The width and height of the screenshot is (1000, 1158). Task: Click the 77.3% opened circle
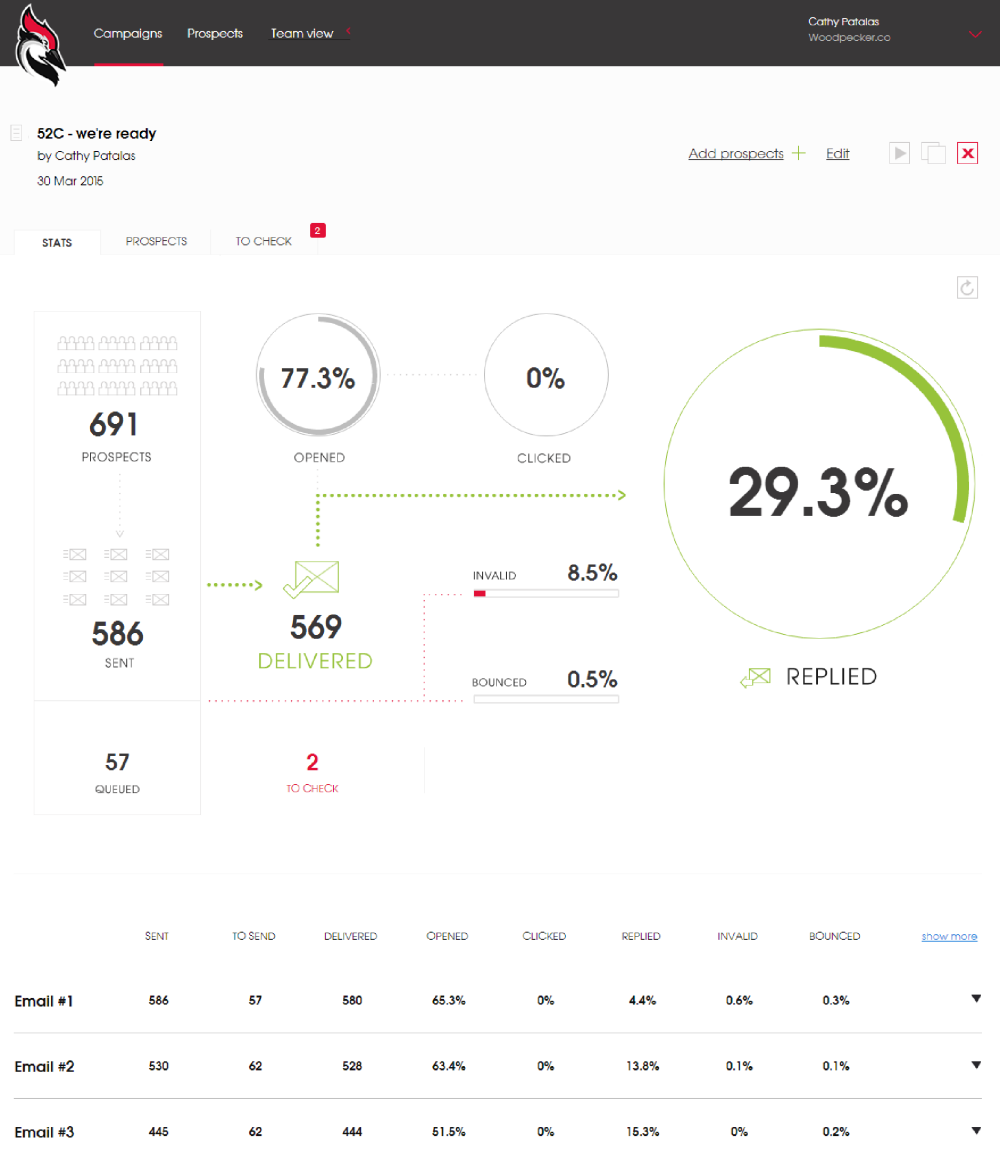pos(318,375)
